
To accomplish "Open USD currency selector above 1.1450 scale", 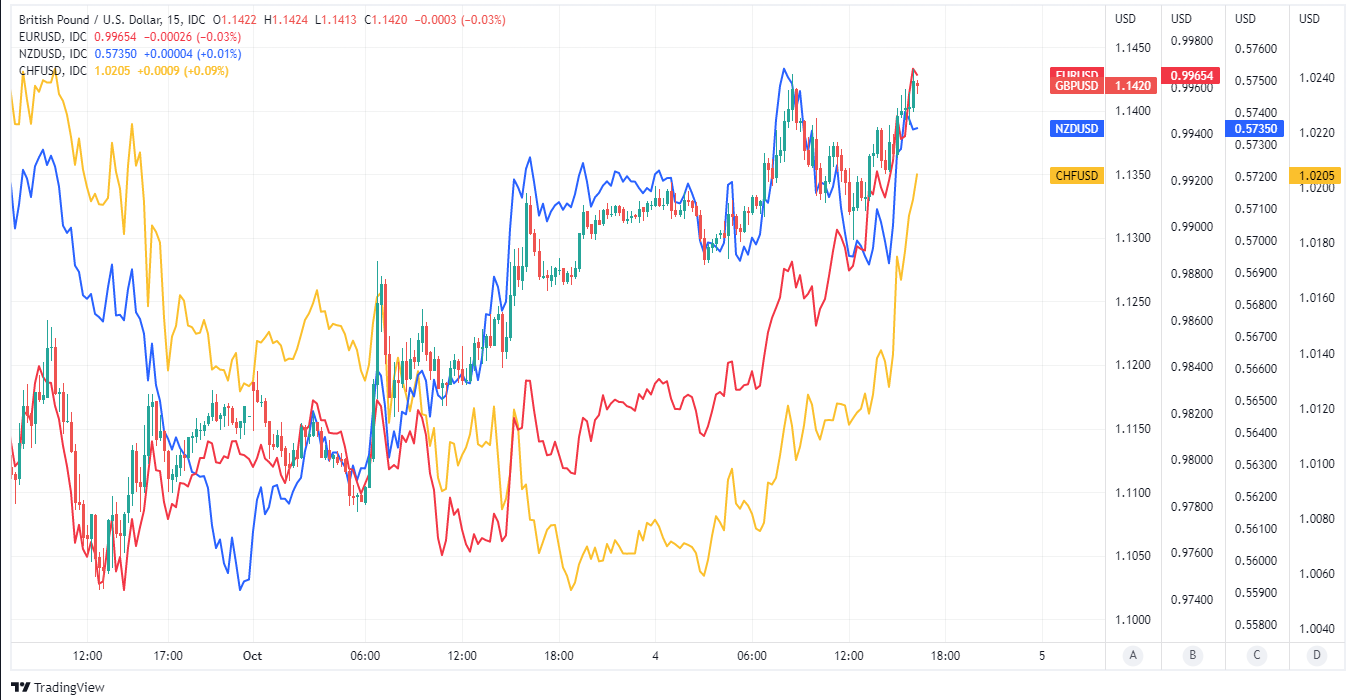I will 1126,19.
